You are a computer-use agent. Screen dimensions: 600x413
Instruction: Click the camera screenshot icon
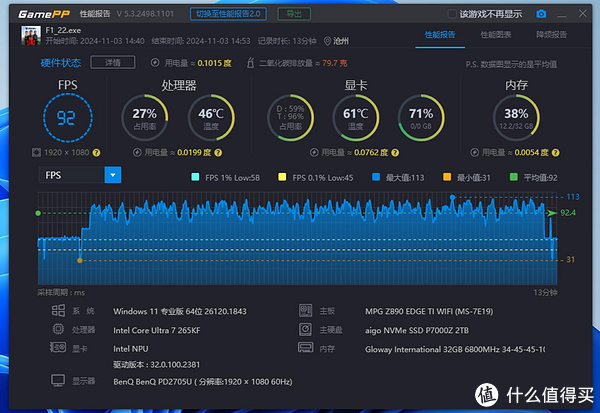pos(541,14)
